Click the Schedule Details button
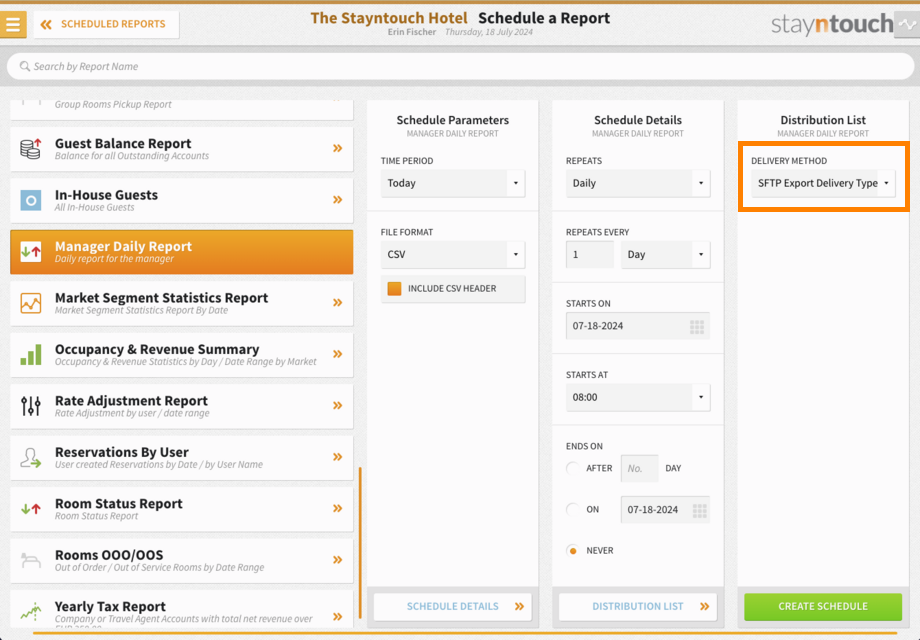 tap(453, 607)
